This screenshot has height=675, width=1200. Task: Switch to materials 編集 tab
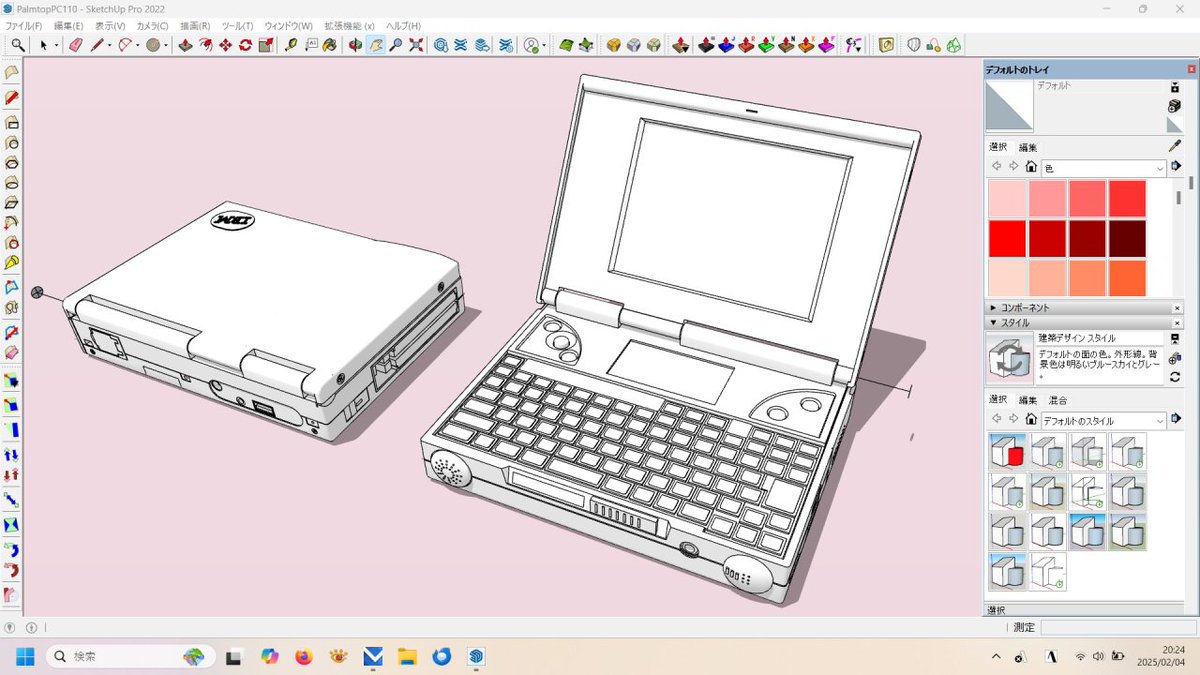[1028, 147]
